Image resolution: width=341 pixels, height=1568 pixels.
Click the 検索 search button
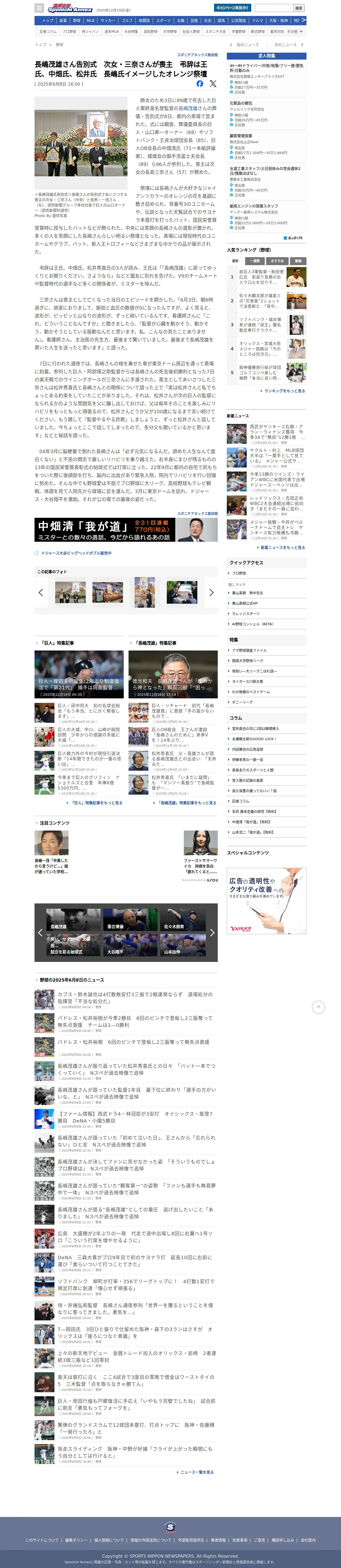coord(299,8)
